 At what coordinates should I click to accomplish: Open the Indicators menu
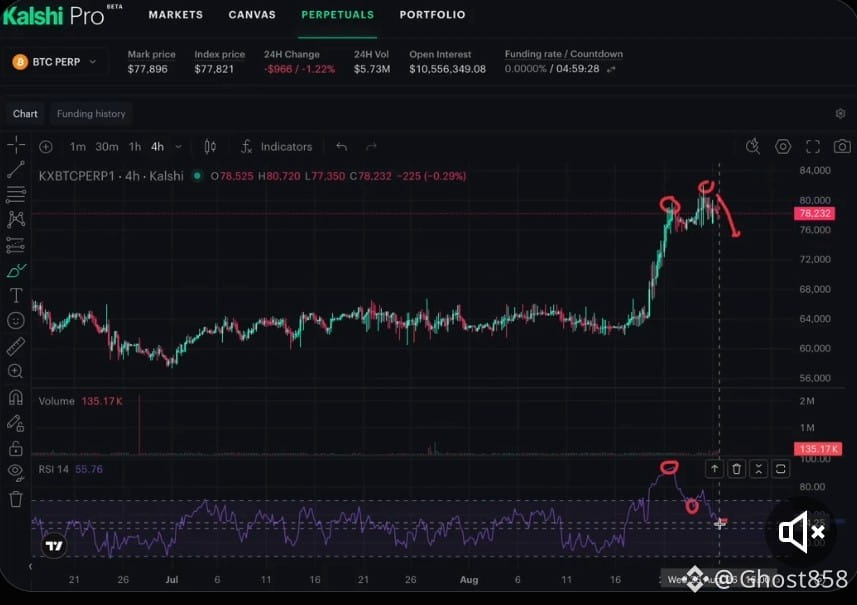(277, 146)
